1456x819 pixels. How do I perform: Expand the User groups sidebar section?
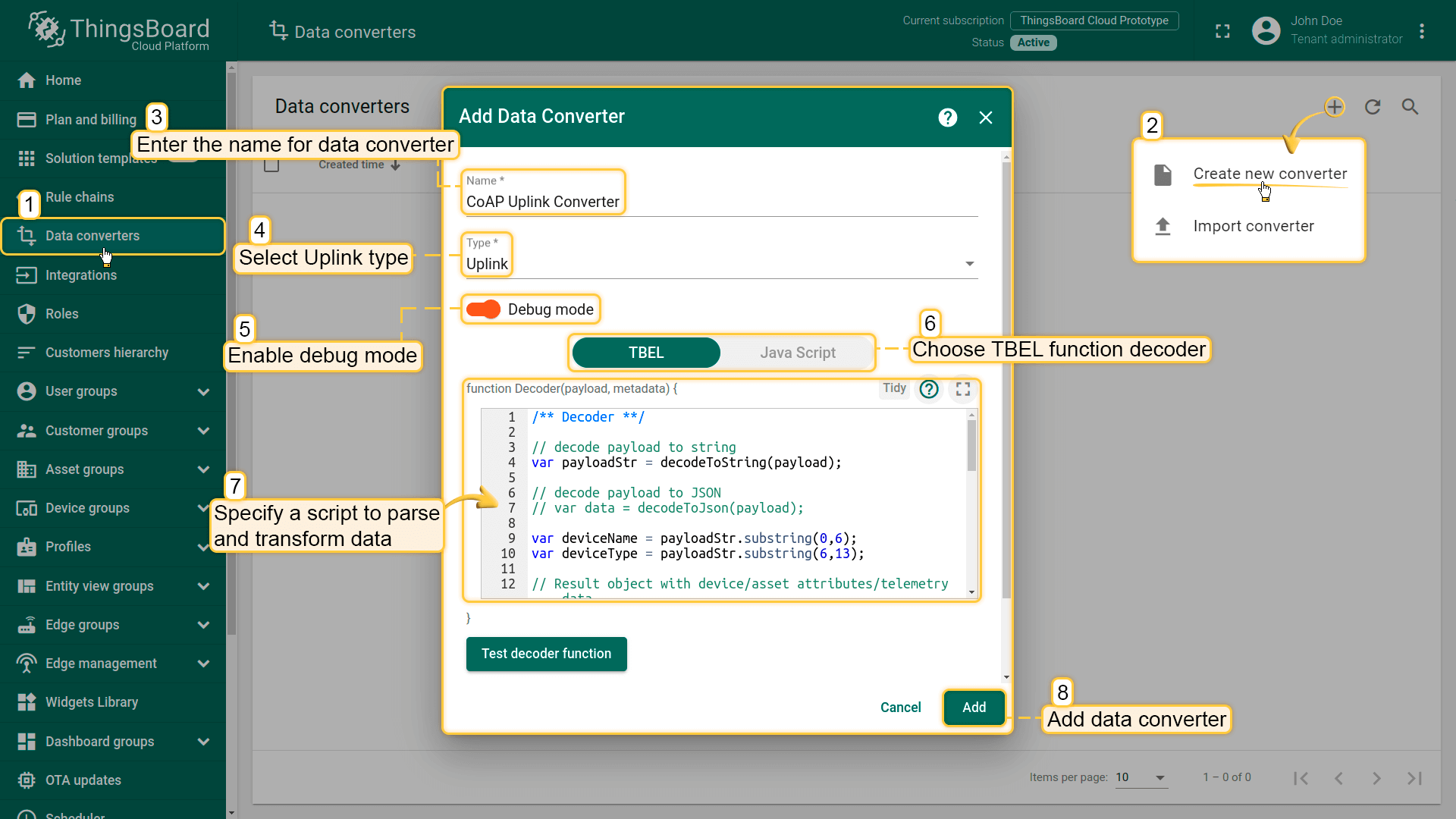click(x=202, y=391)
